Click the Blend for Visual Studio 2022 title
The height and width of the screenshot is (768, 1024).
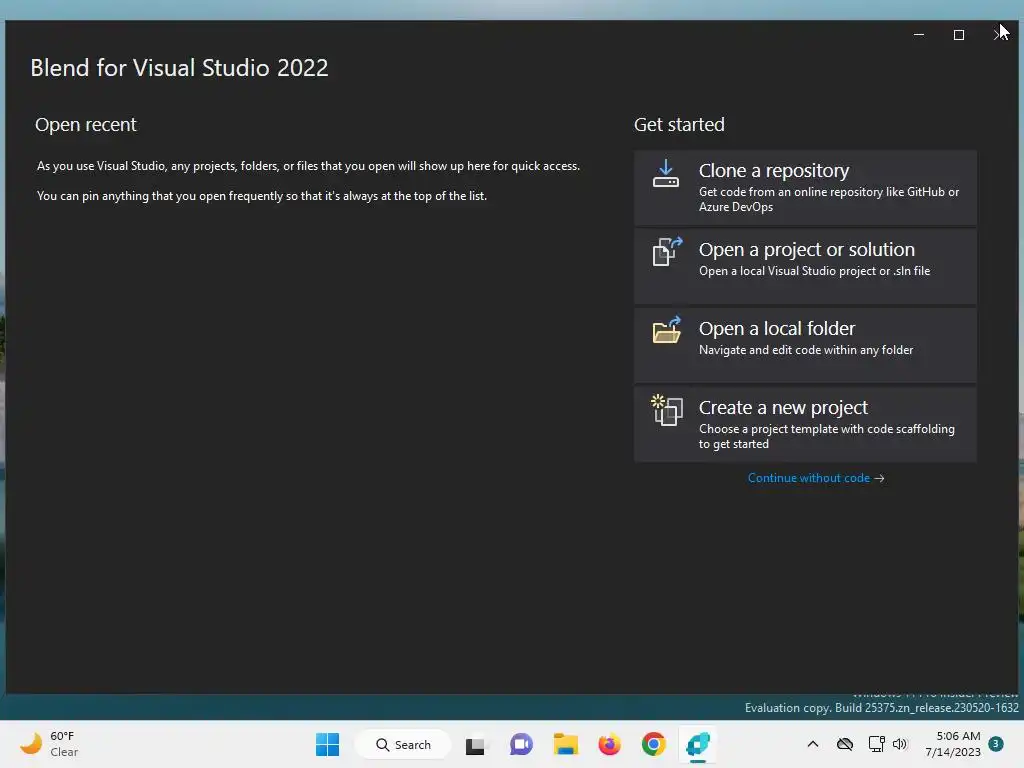tap(179, 68)
